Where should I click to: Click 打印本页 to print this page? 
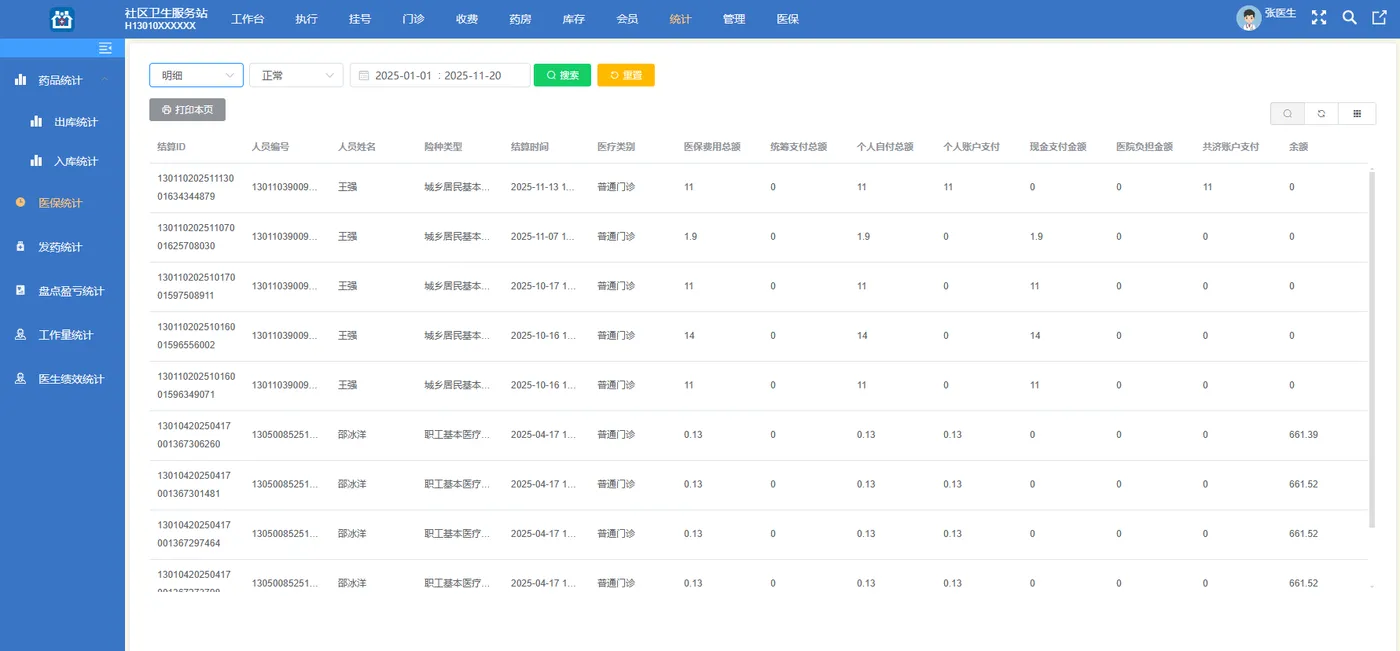(187, 110)
